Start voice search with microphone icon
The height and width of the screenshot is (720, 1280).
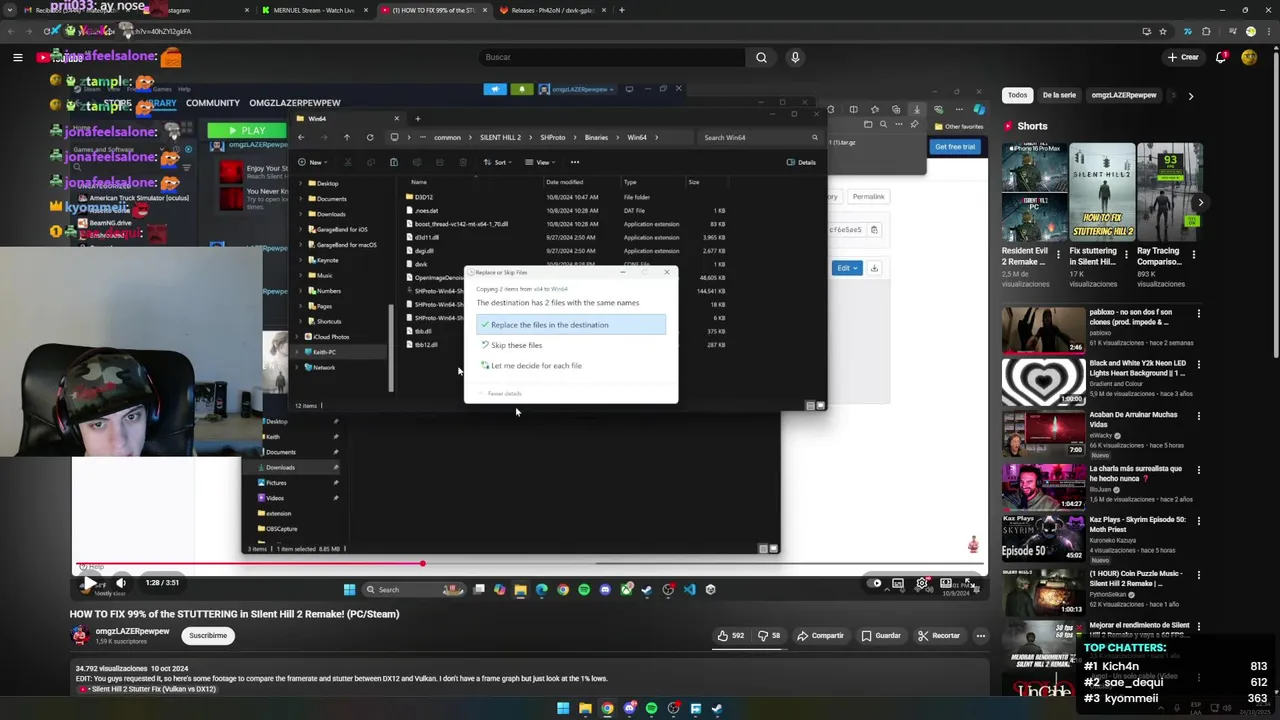(x=795, y=57)
